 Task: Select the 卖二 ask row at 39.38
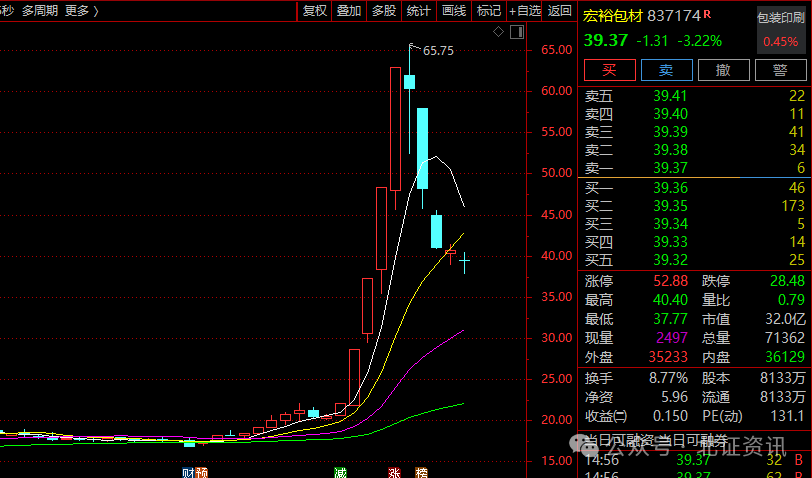[x=694, y=150]
